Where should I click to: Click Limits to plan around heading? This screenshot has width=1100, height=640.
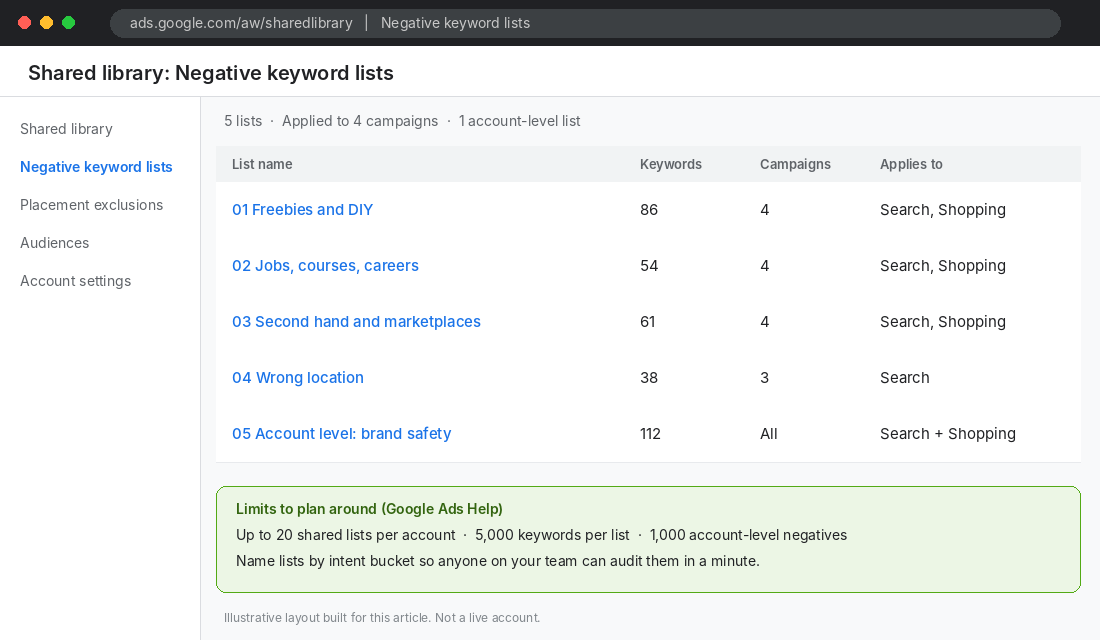click(369, 509)
